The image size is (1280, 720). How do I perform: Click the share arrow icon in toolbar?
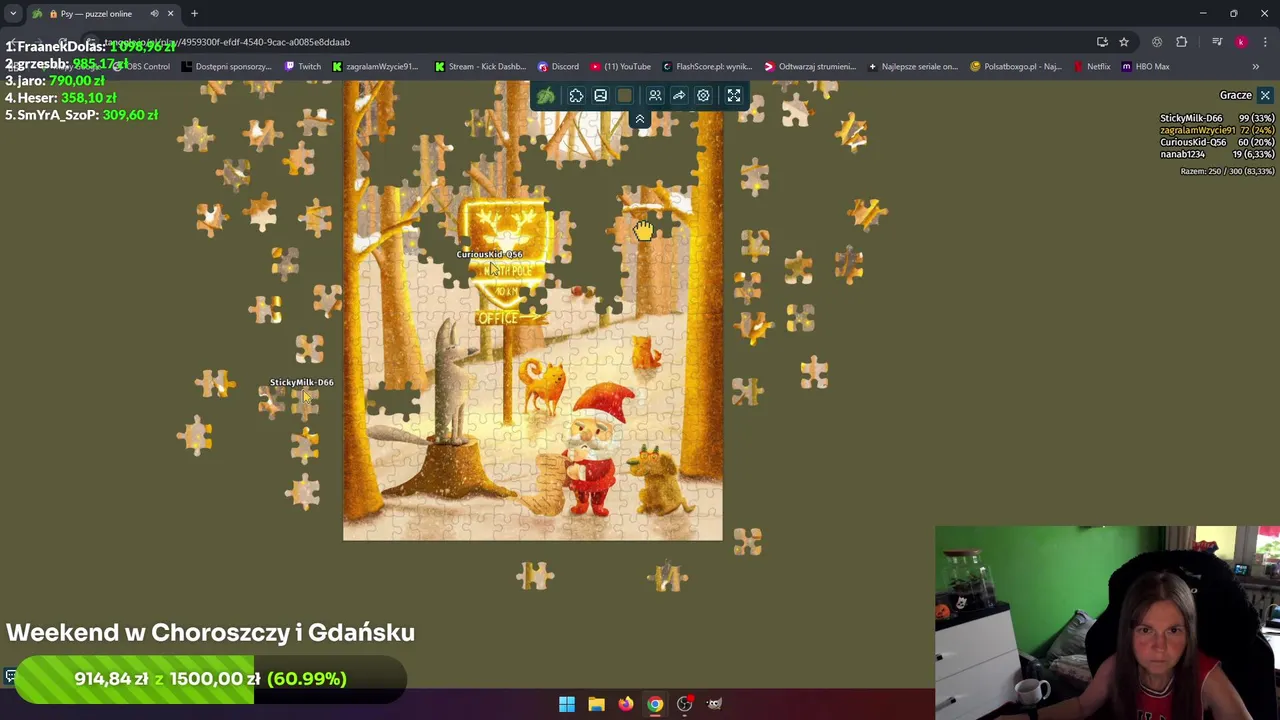679,96
